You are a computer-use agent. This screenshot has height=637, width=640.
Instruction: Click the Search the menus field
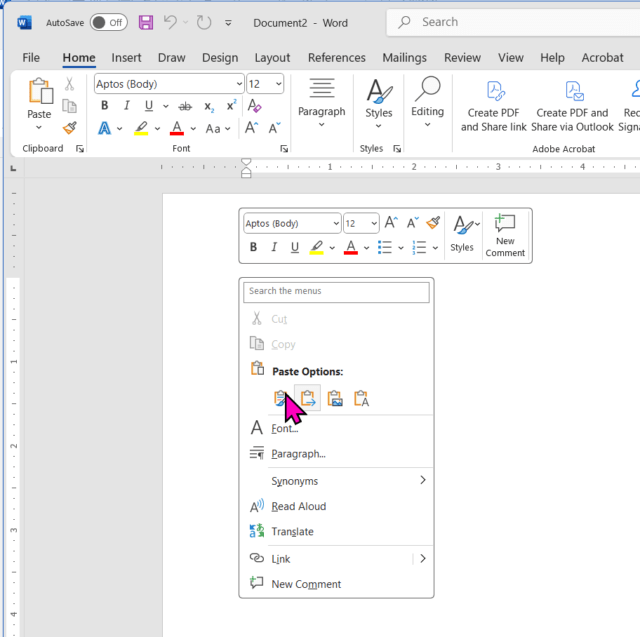coord(336,291)
